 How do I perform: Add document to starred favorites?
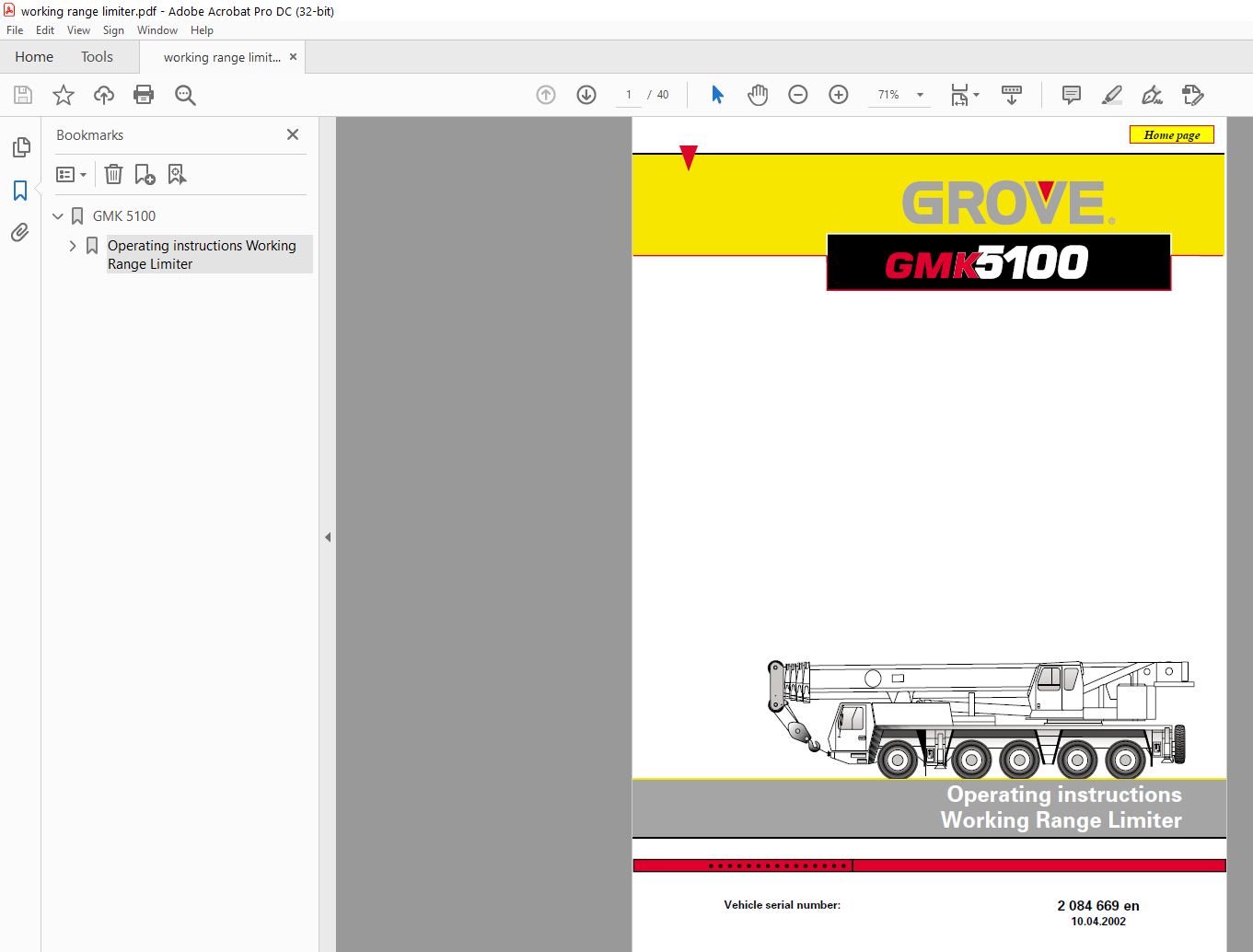(x=64, y=95)
